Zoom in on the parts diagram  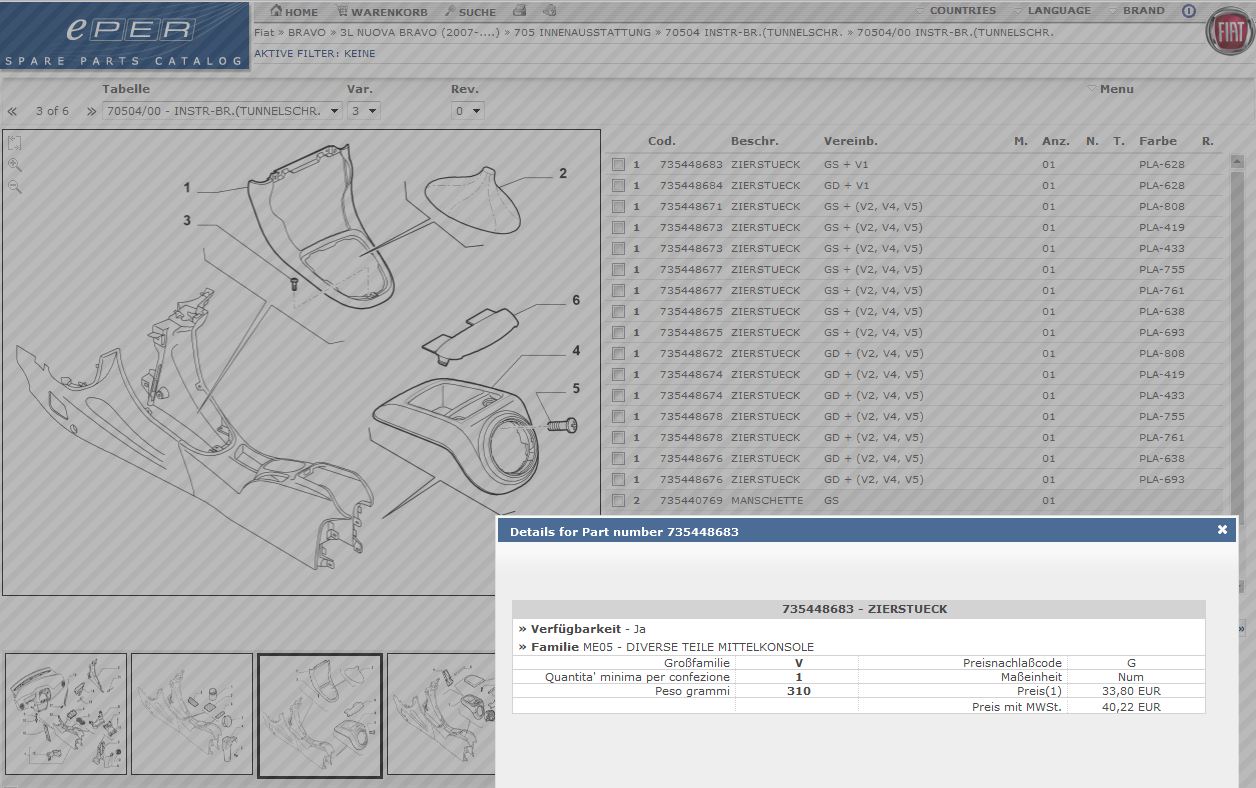click(14, 165)
